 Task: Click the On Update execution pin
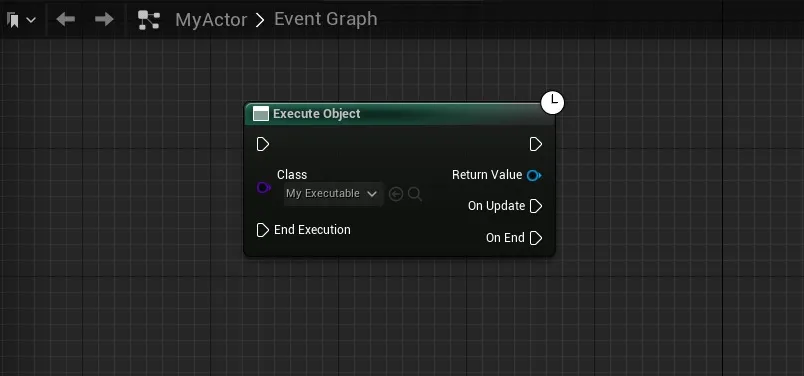click(x=535, y=206)
